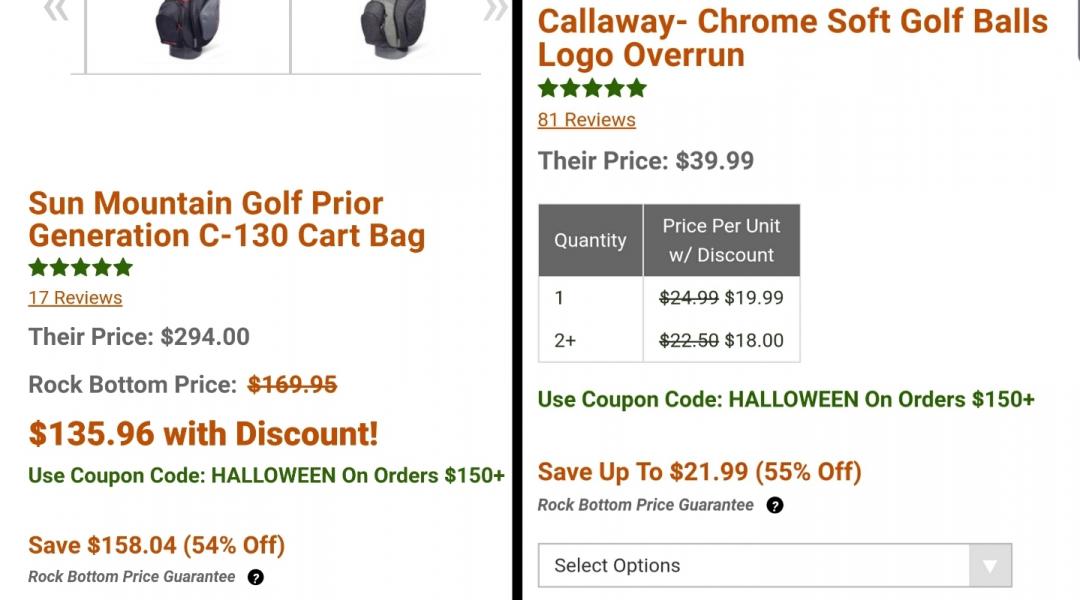Expand the Select Options dropdown
Viewport: 1080px width, 600px height.
coord(775,565)
